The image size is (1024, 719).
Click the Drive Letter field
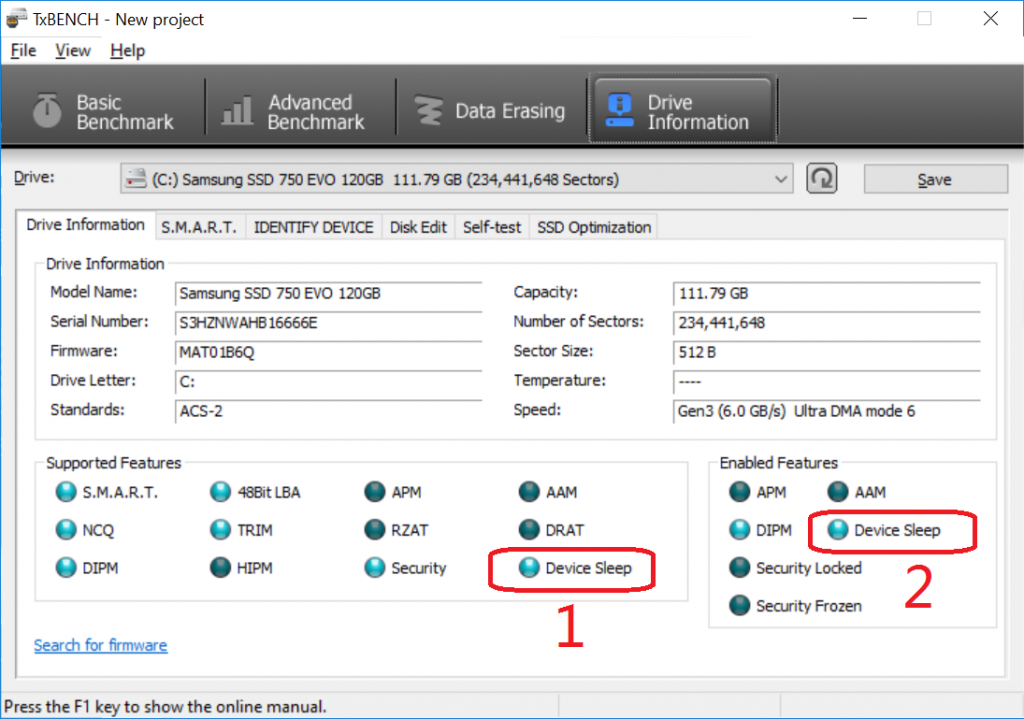[x=328, y=381]
